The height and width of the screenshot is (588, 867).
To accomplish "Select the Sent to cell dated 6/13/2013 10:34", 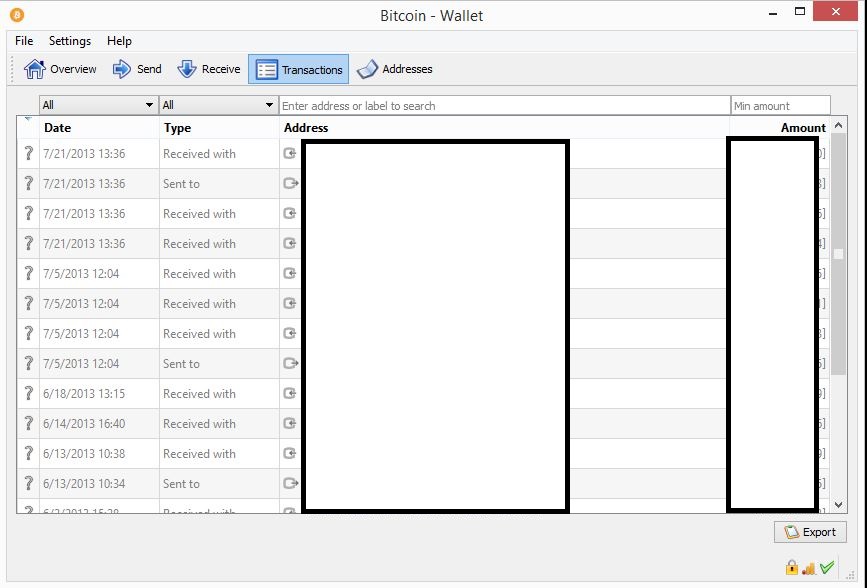I will coord(219,483).
